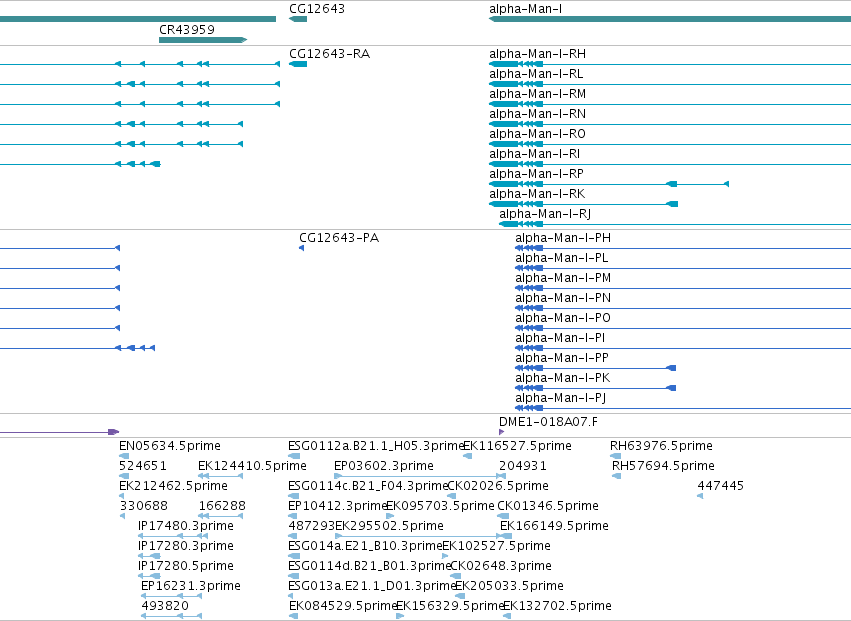Viewport: 851px width, 621px height.
Task: Select EST IP17480.3prime
Action: [x=186, y=526]
